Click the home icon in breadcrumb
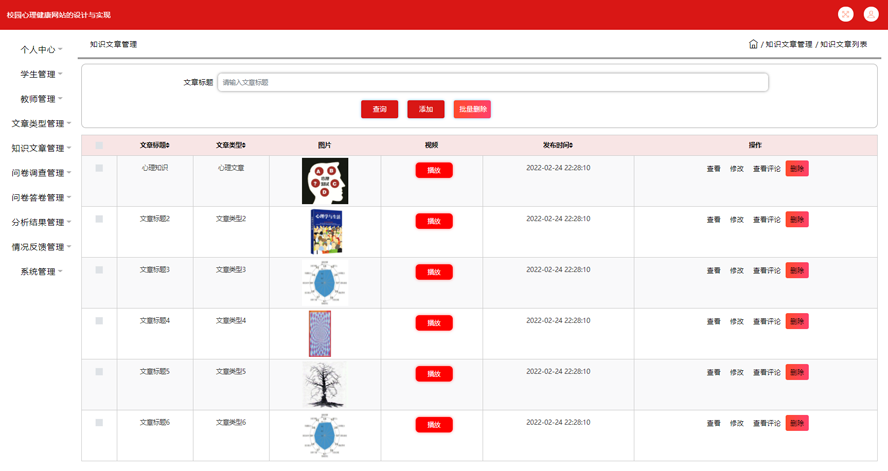 753,44
